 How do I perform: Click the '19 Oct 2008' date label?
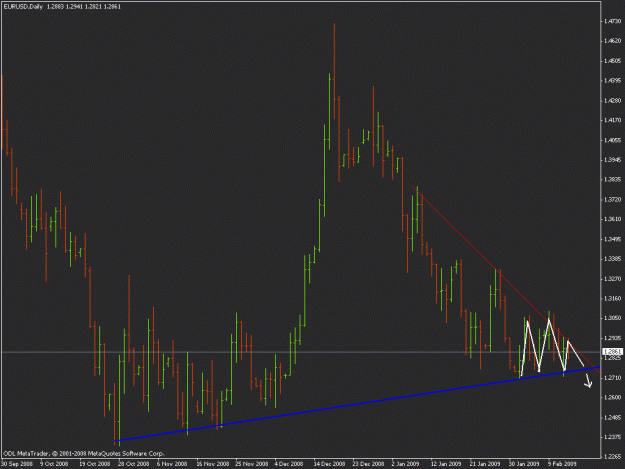(94, 464)
